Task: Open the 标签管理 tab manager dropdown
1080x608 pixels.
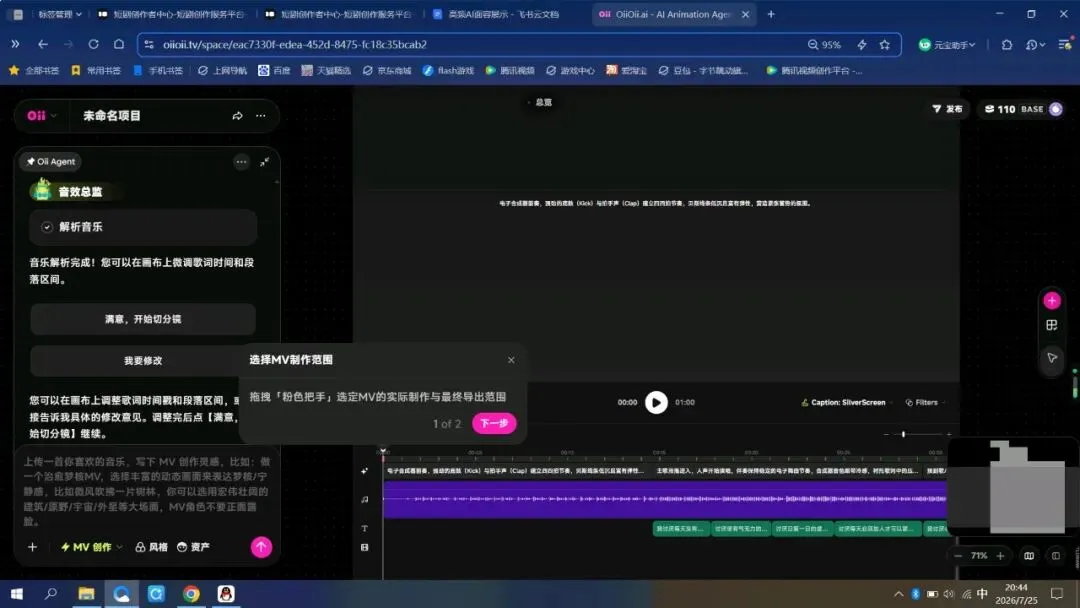Action: 59,14
